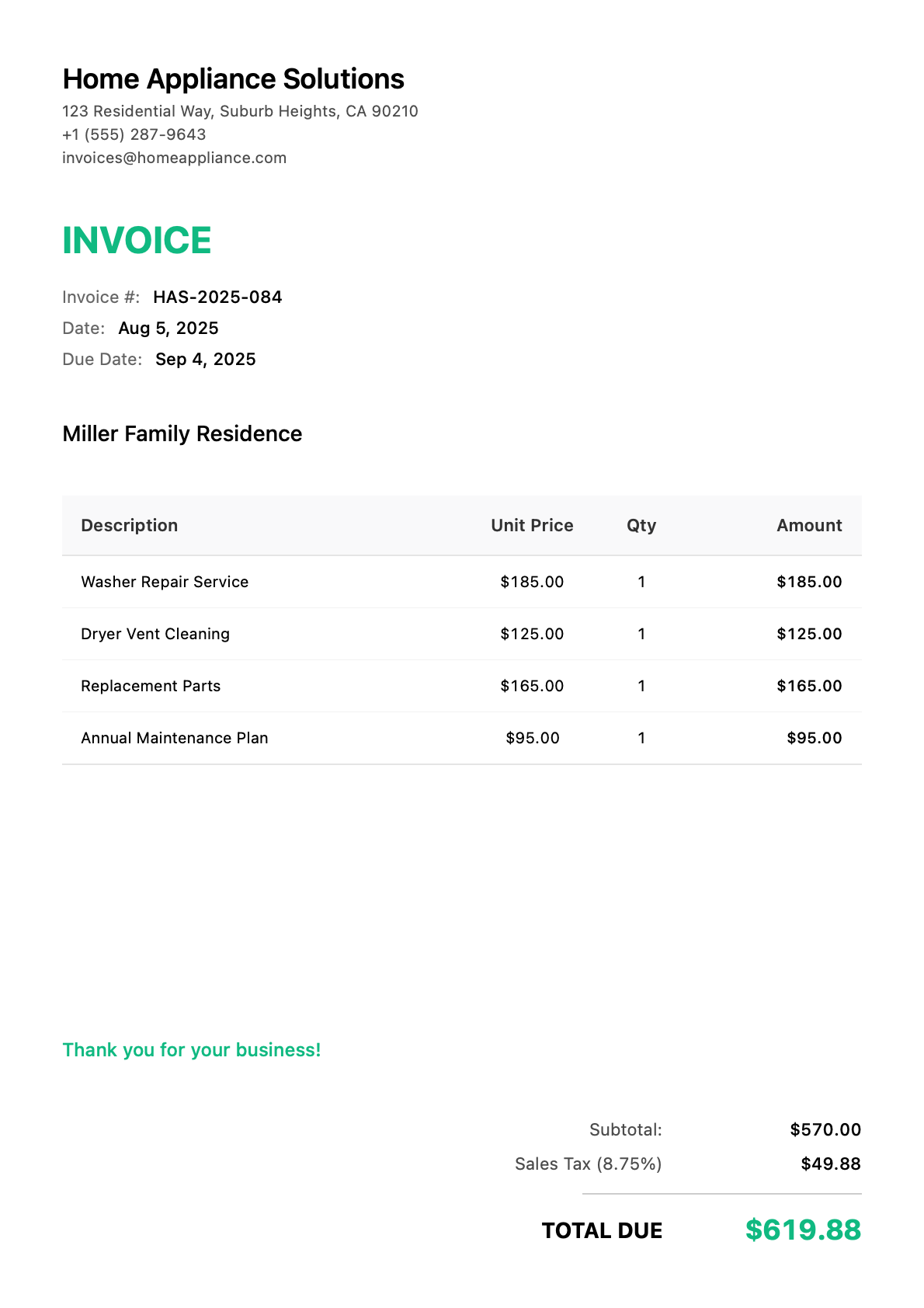Click the Subtotal label
924x1308 pixels.
(626, 1129)
